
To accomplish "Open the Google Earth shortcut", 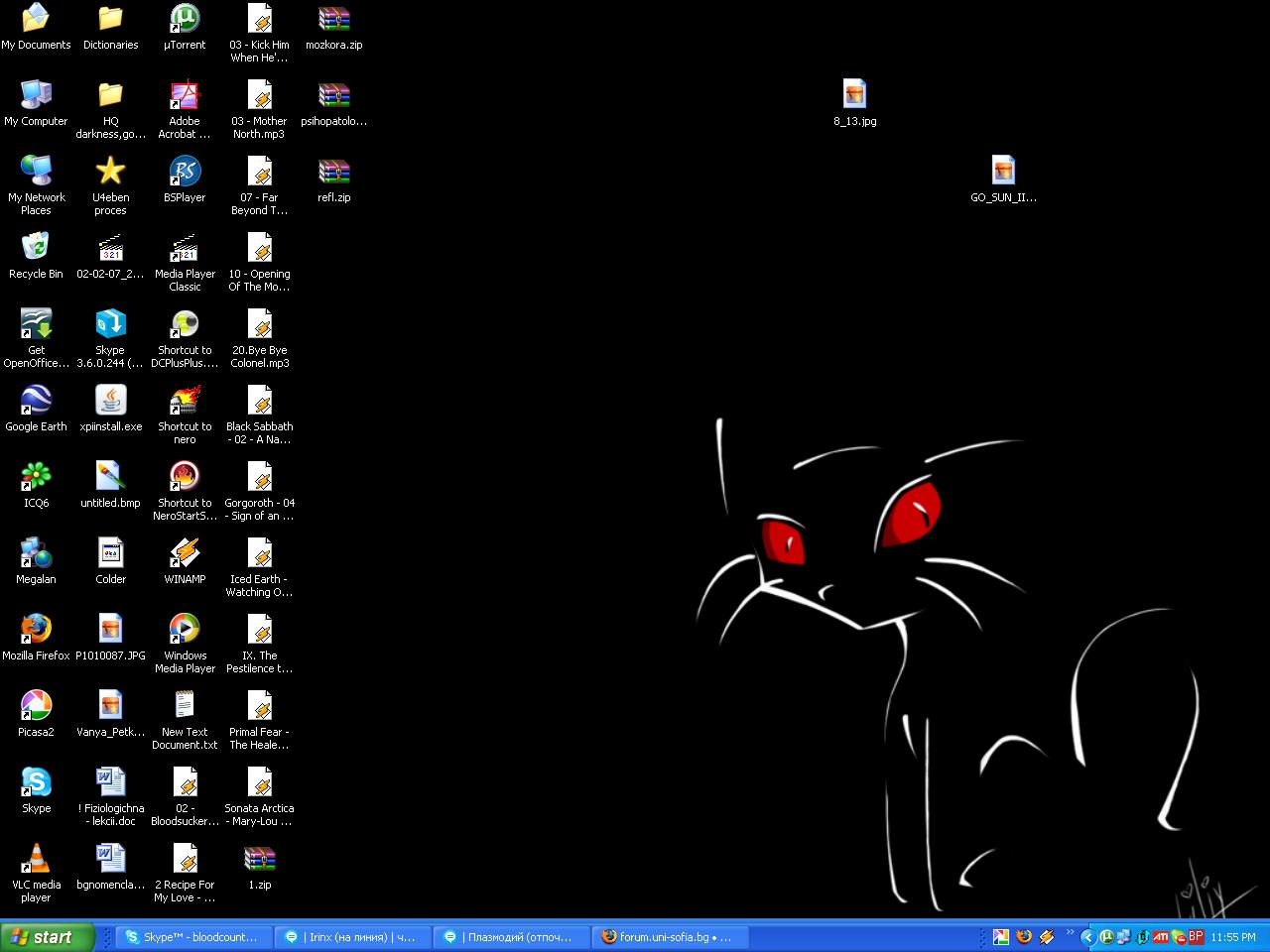I will coord(36,401).
